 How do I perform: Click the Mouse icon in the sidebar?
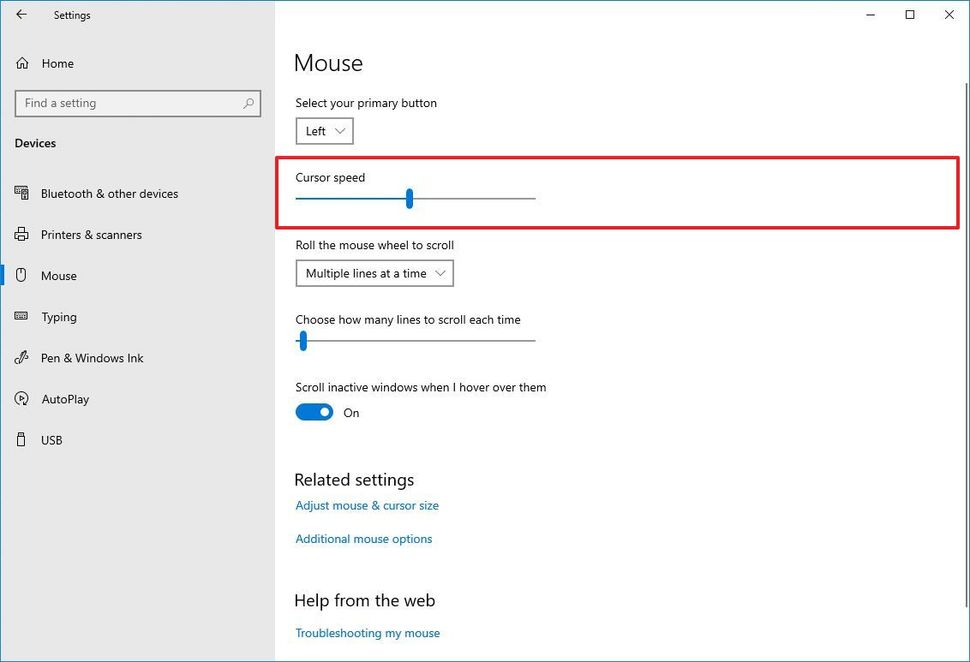21,275
